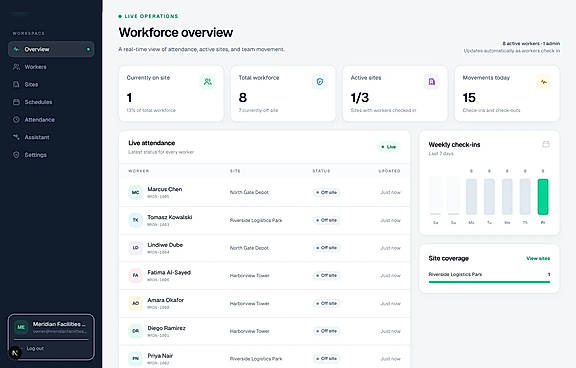This screenshot has height=368, width=576.
Task: Click the Monday bar in Weekly check-ins
Action: coord(471,196)
